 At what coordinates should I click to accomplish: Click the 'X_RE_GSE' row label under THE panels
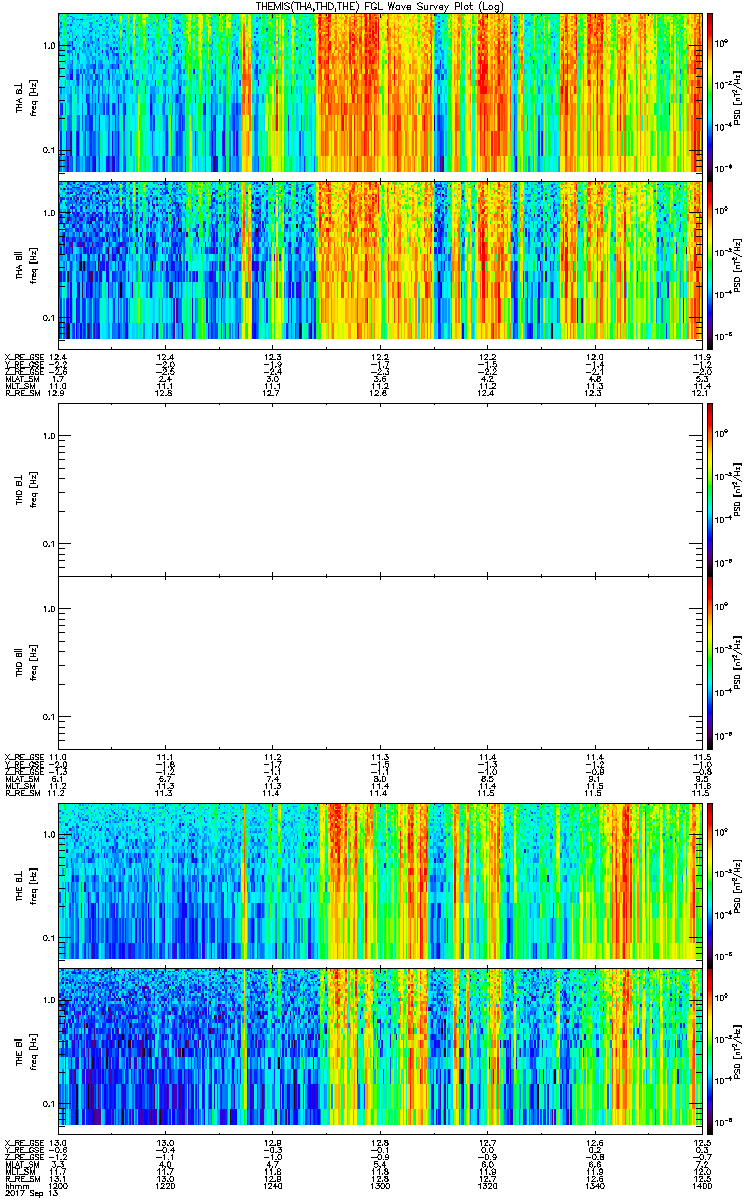(24, 1143)
